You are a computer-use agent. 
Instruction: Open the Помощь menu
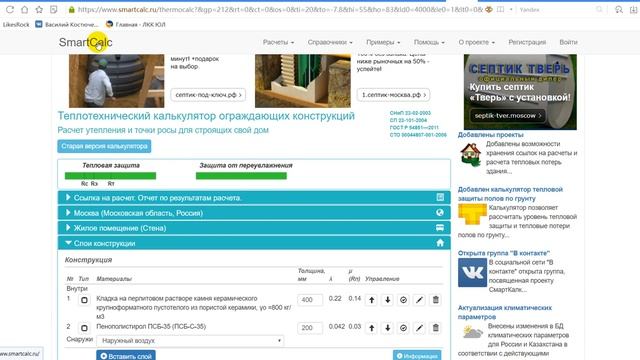[x=429, y=42]
